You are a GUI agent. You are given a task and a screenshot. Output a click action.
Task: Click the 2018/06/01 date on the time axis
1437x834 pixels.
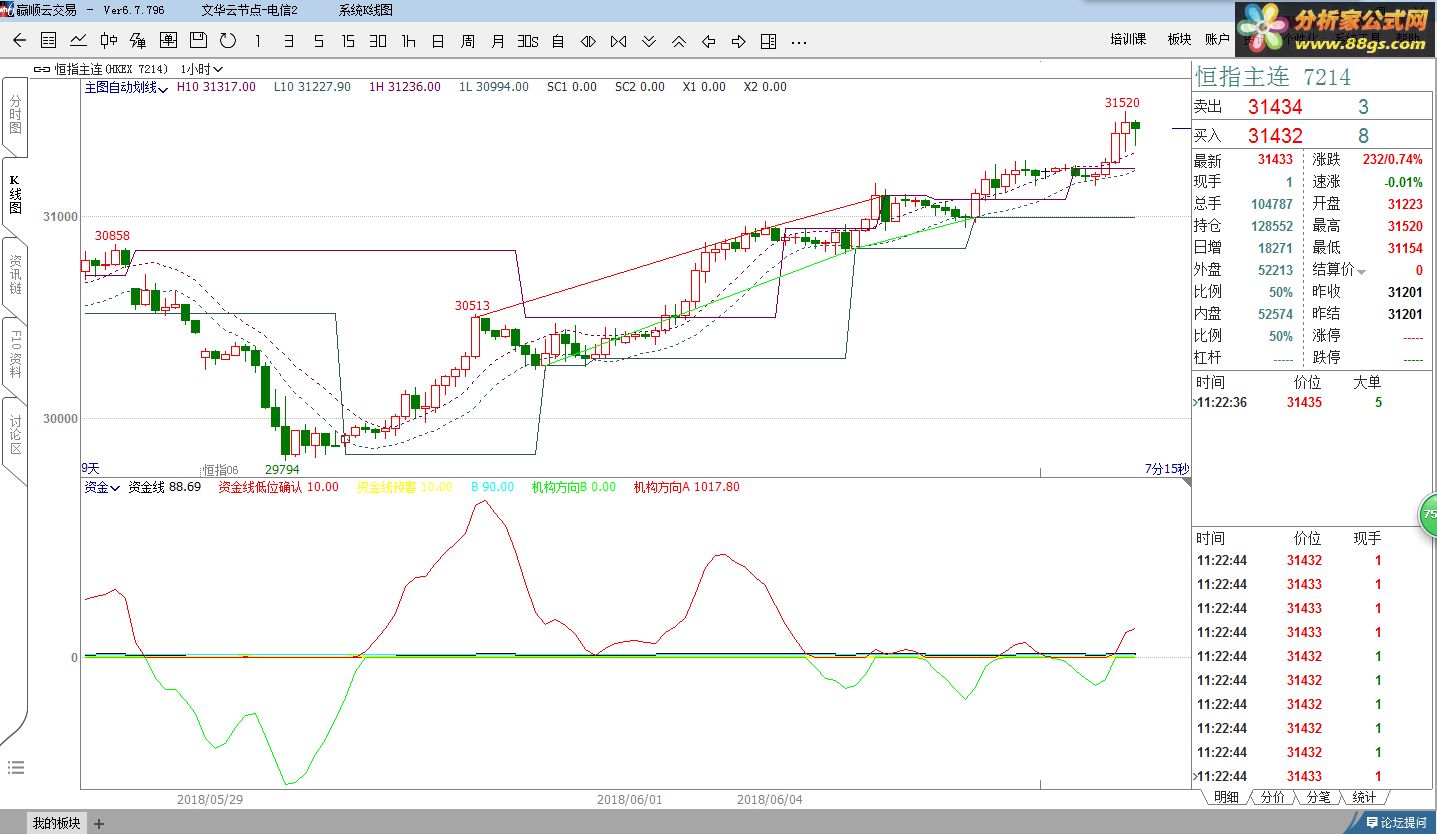pyautogui.click(x=630, y=800)
